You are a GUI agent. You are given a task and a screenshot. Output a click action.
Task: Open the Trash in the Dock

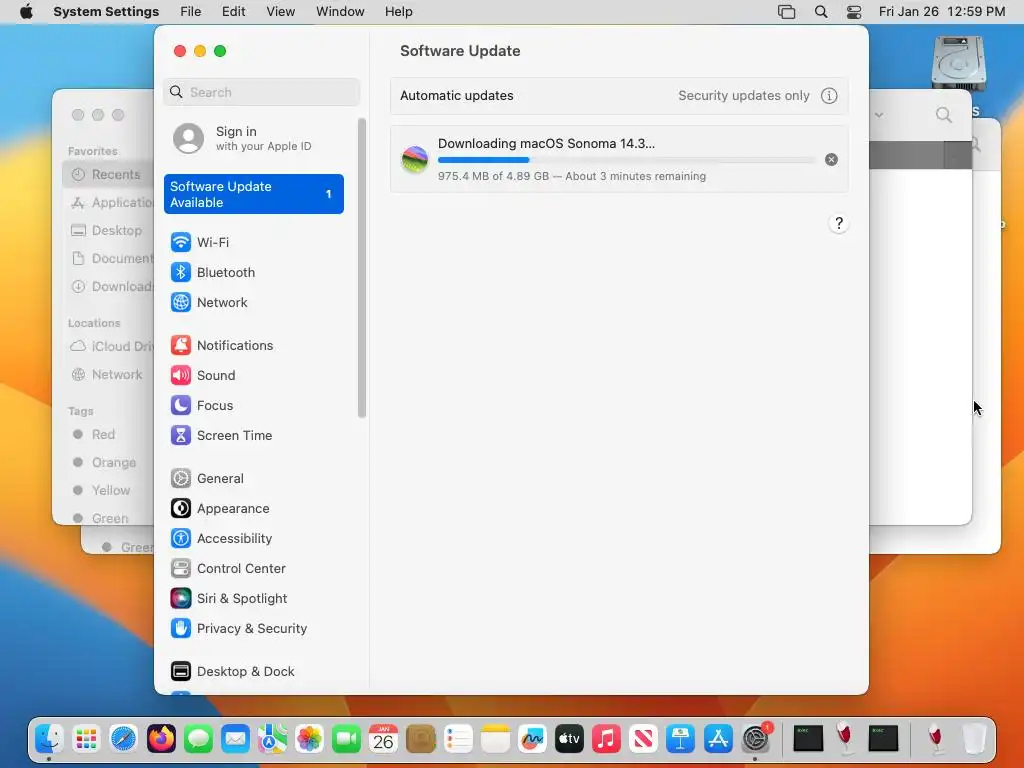point(974,739)
